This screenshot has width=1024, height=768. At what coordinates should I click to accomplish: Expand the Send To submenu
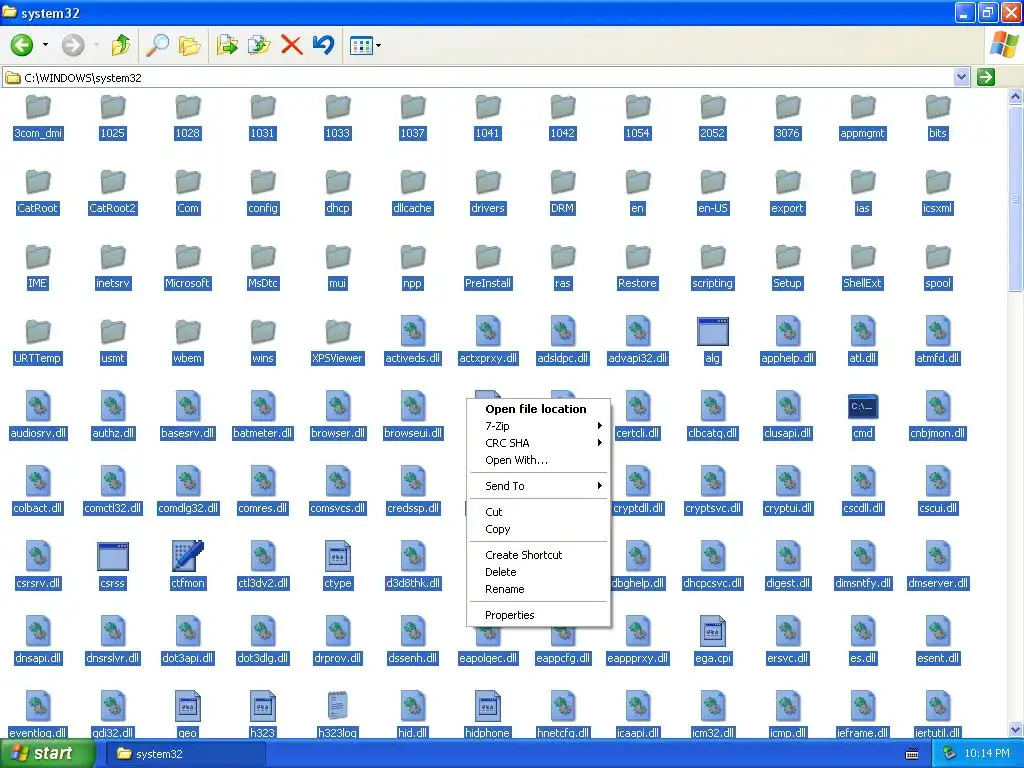(539, 486)
